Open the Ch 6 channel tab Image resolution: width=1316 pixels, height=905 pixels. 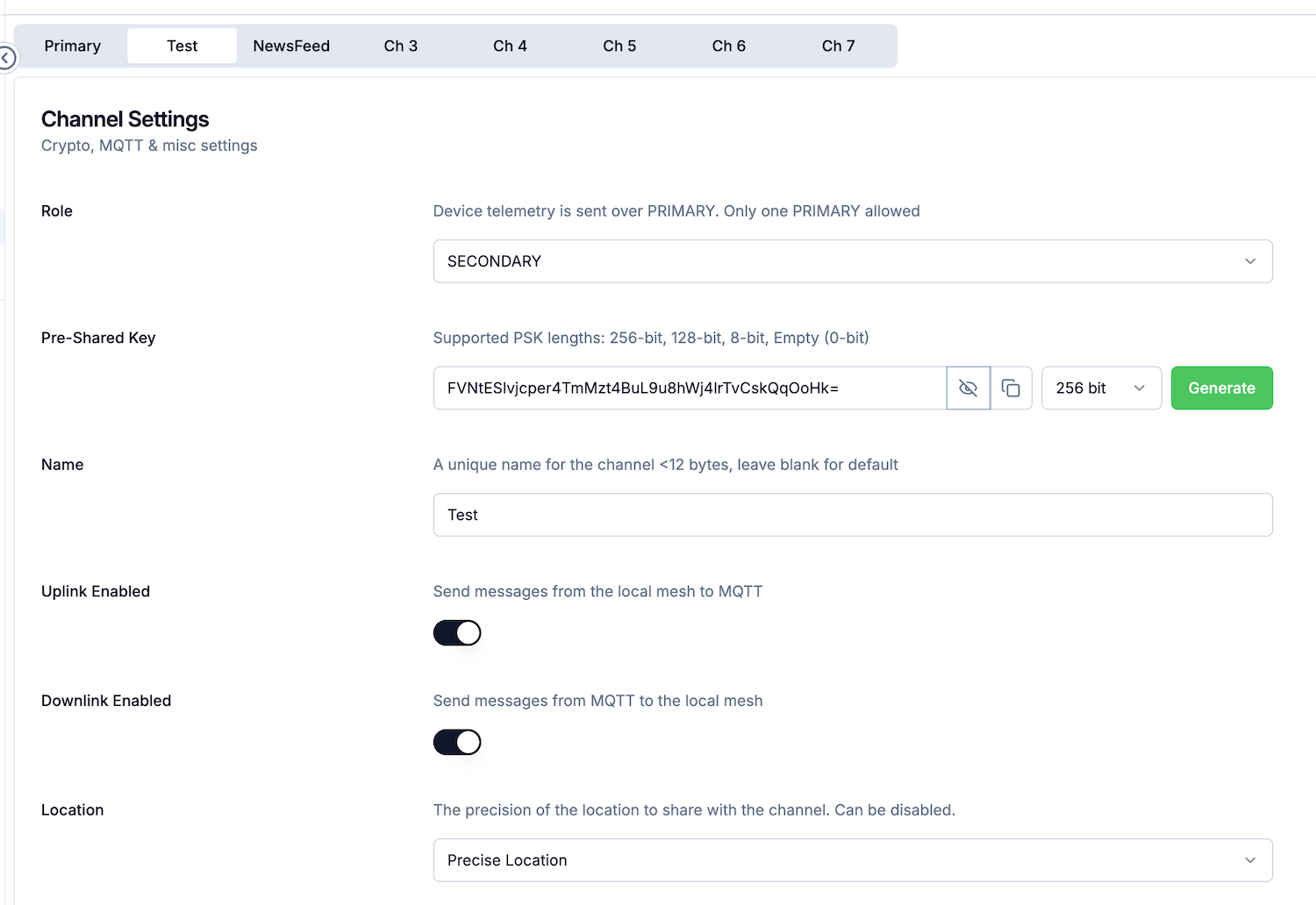728,46
